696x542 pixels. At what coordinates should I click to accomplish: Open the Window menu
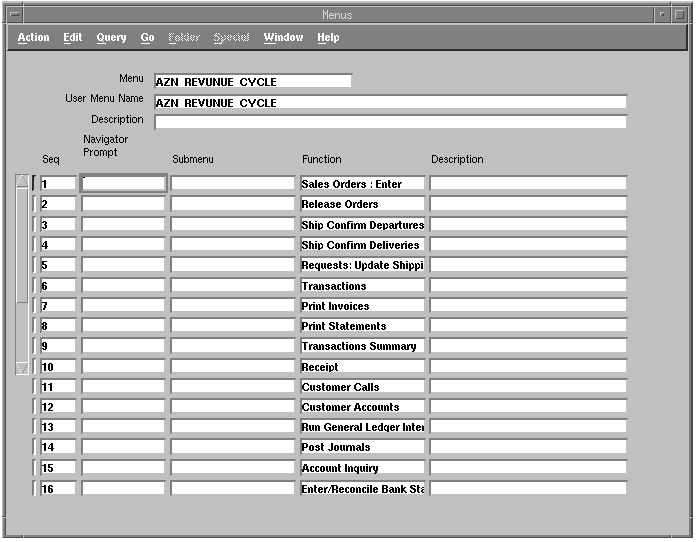pyautogui.click(x=283, y=37)
